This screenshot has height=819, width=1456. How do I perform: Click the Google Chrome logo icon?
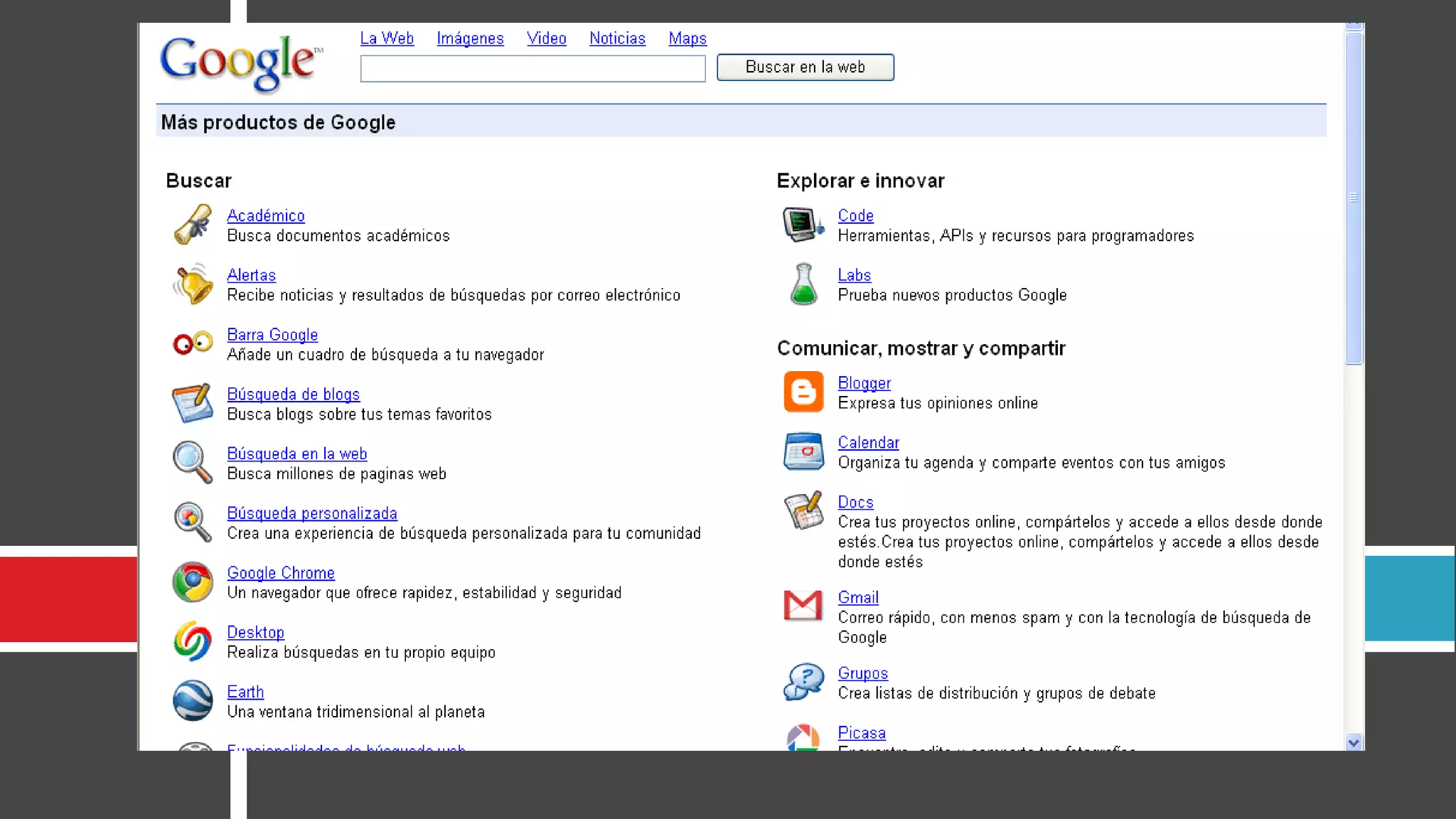click(193, 582)
